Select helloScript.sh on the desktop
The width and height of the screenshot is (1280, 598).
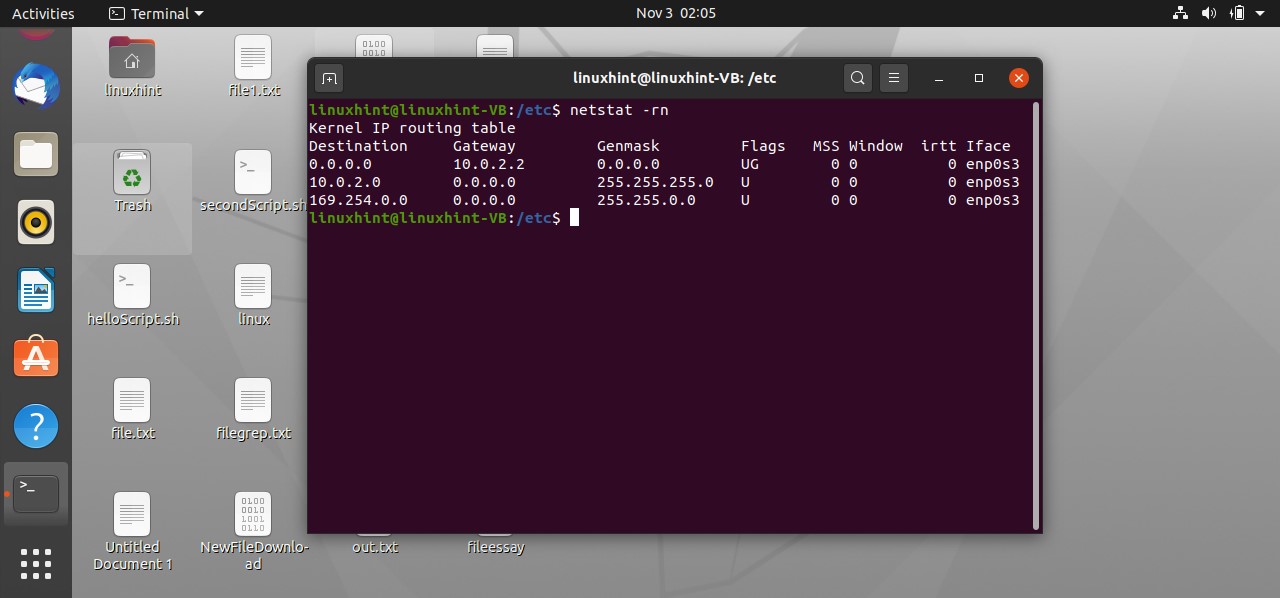coord(132,296)
